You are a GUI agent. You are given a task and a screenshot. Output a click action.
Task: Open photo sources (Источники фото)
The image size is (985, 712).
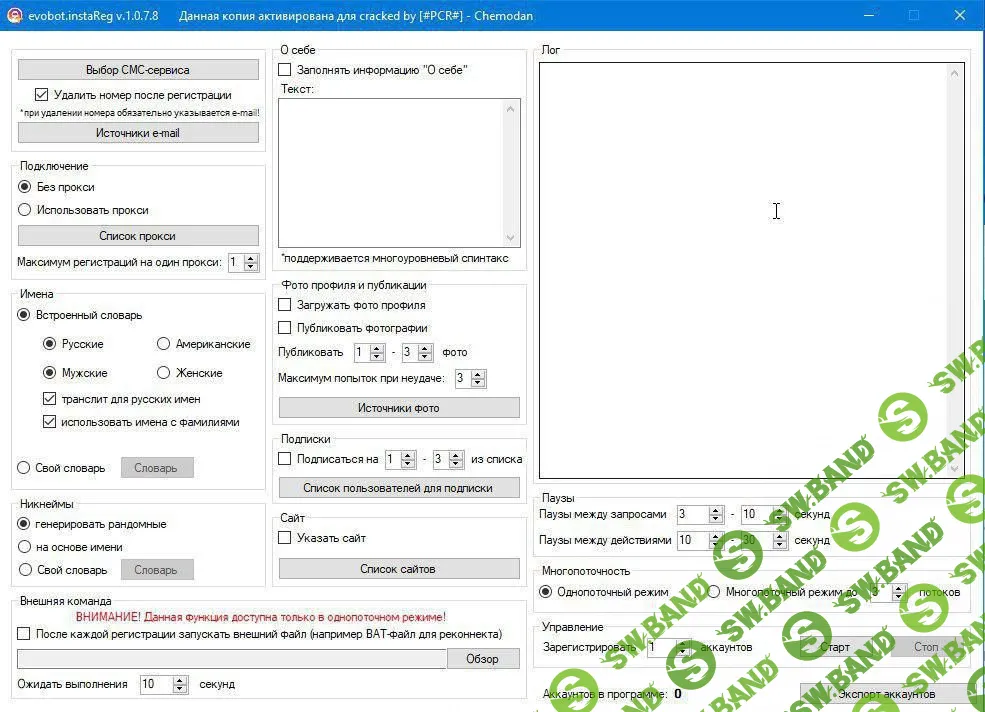pos(399,408)
